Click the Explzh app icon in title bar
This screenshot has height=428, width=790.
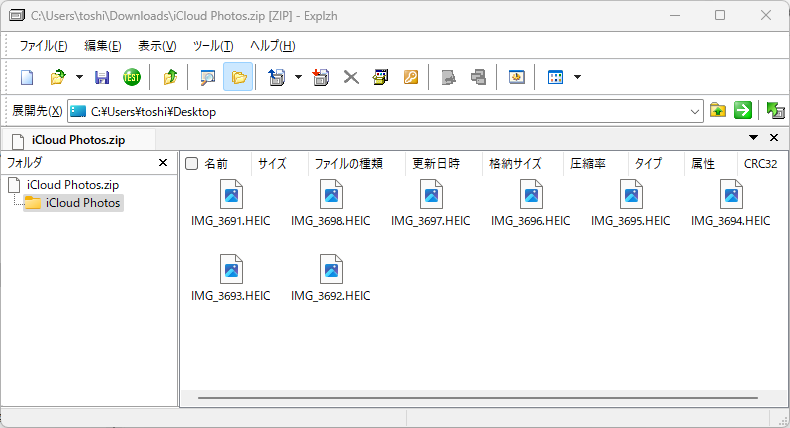click(x=17, y=16)
